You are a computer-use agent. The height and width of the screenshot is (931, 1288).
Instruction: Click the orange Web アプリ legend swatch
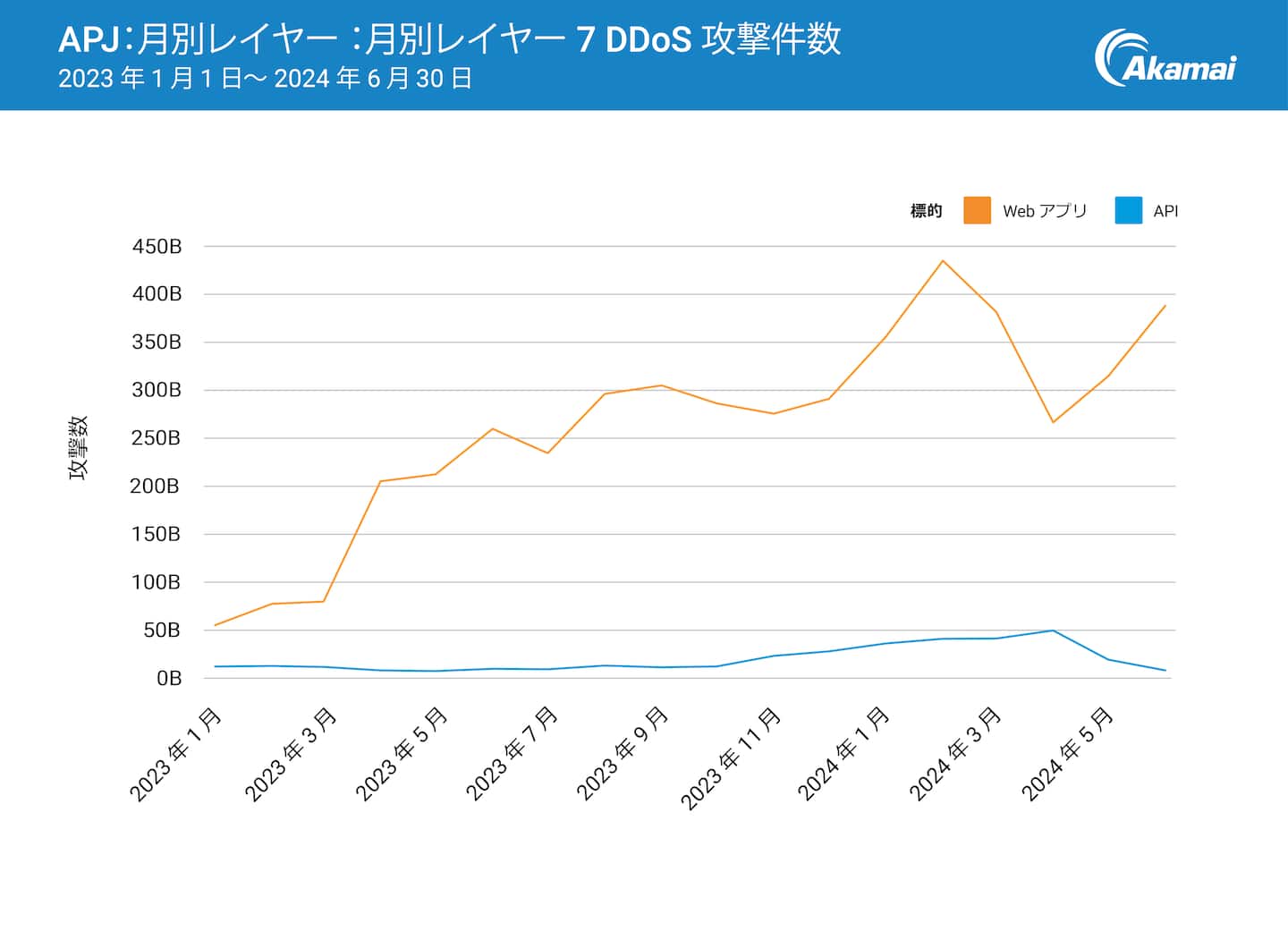pyautogui.click(x=977, y=210)
